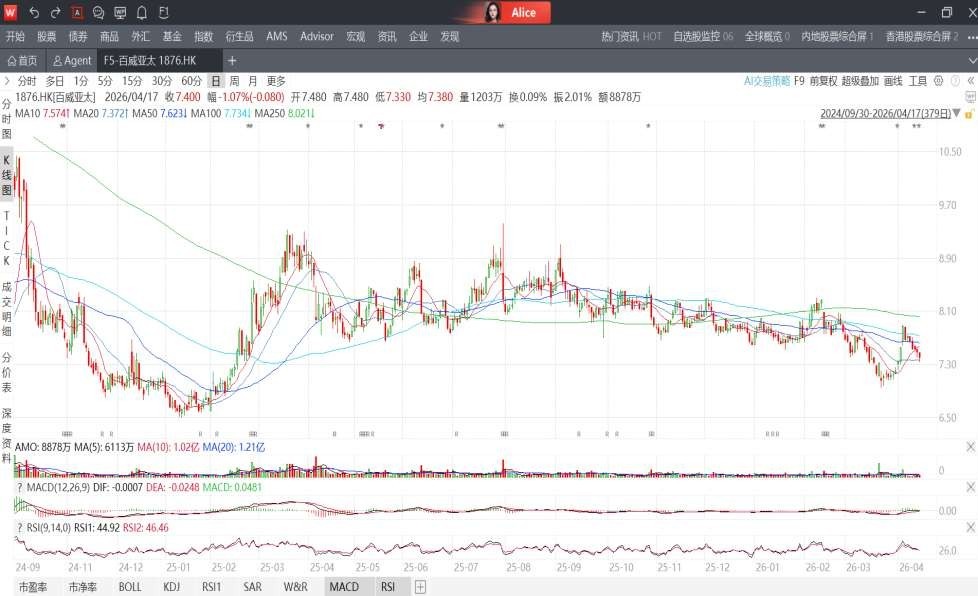Image resolution: width=978 pixels, height=596 pixels.
Task: Open the chat message bubble icon
Action: pos(98,12)
